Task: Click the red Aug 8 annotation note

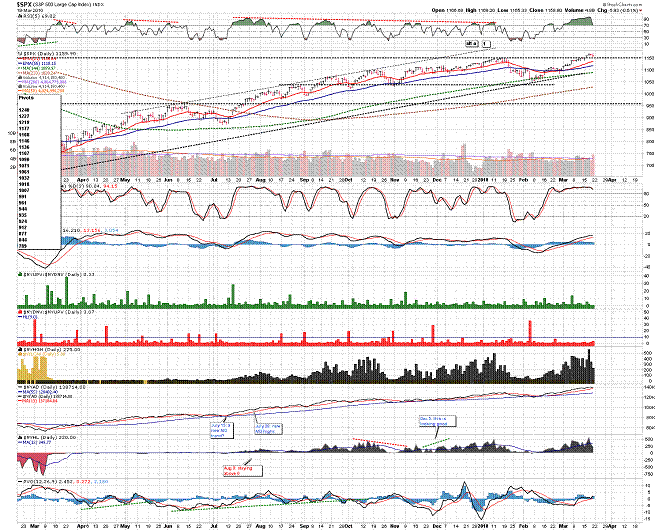Action: click(242, 471)
